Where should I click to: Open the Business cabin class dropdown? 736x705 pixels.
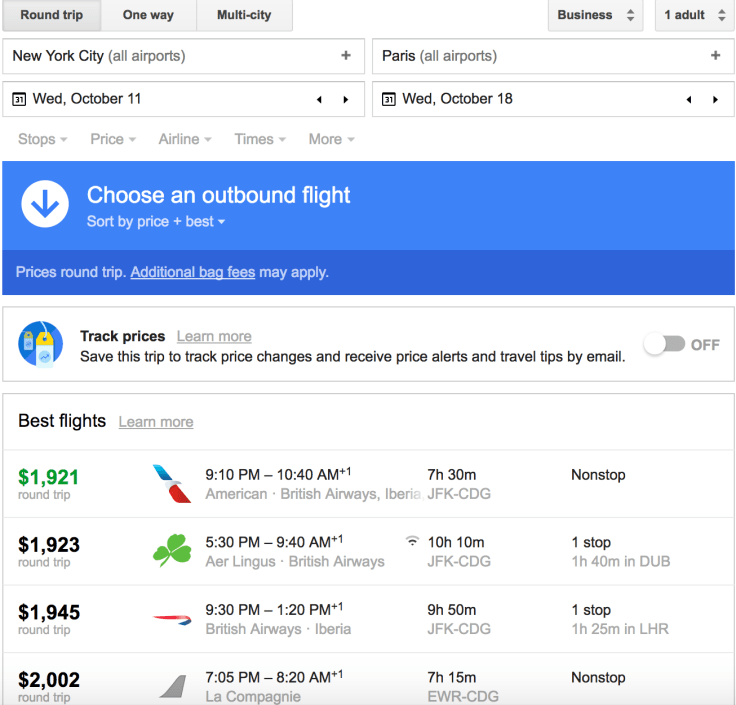[595, 15]
